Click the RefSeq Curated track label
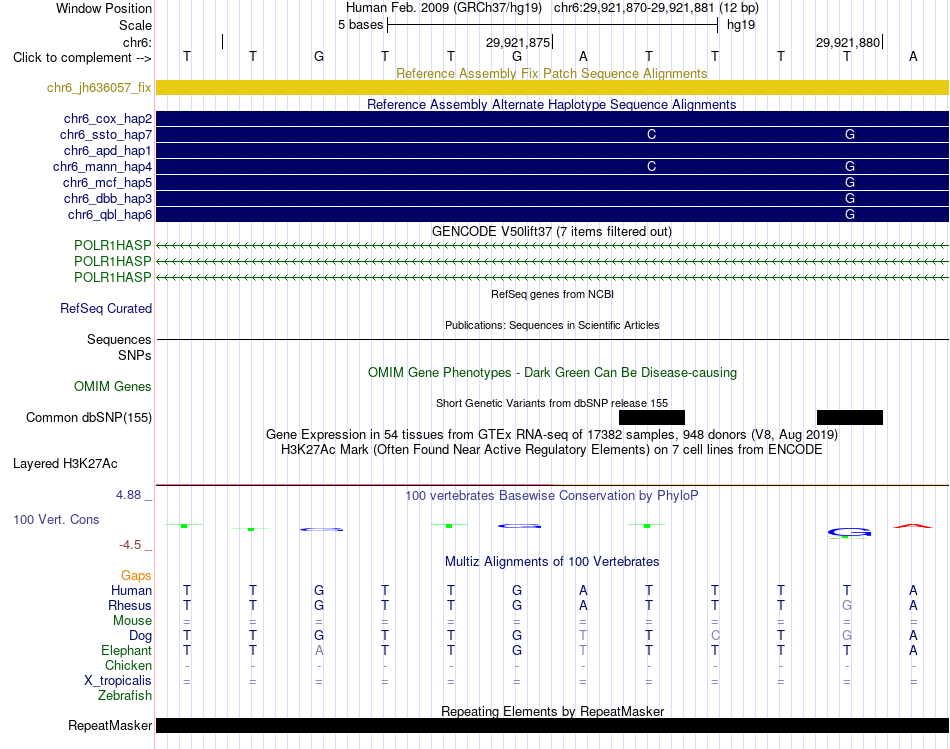This screenshot has width=950, height=749. point(106,308)
